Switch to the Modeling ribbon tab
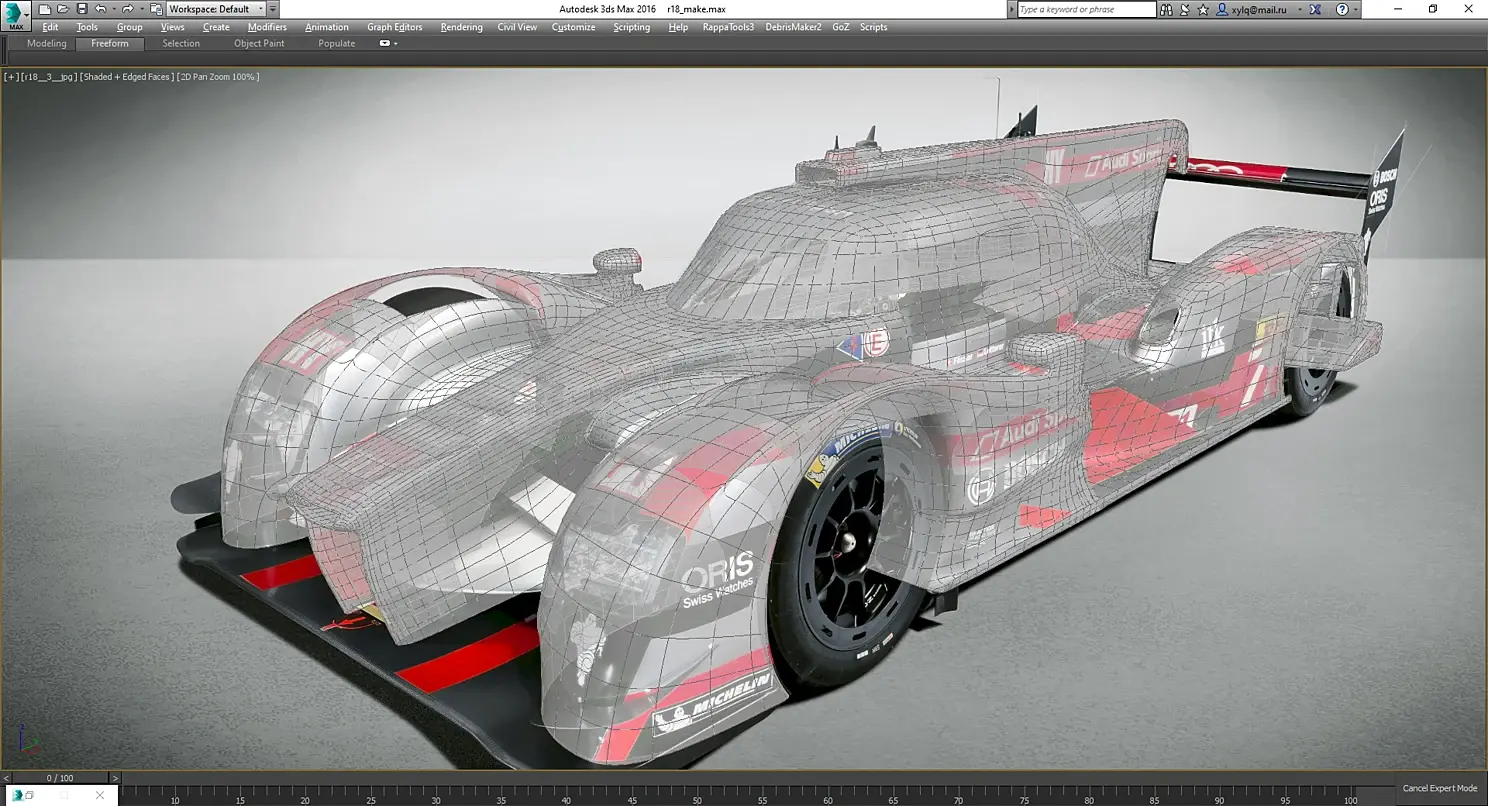 tap(46, 44)
